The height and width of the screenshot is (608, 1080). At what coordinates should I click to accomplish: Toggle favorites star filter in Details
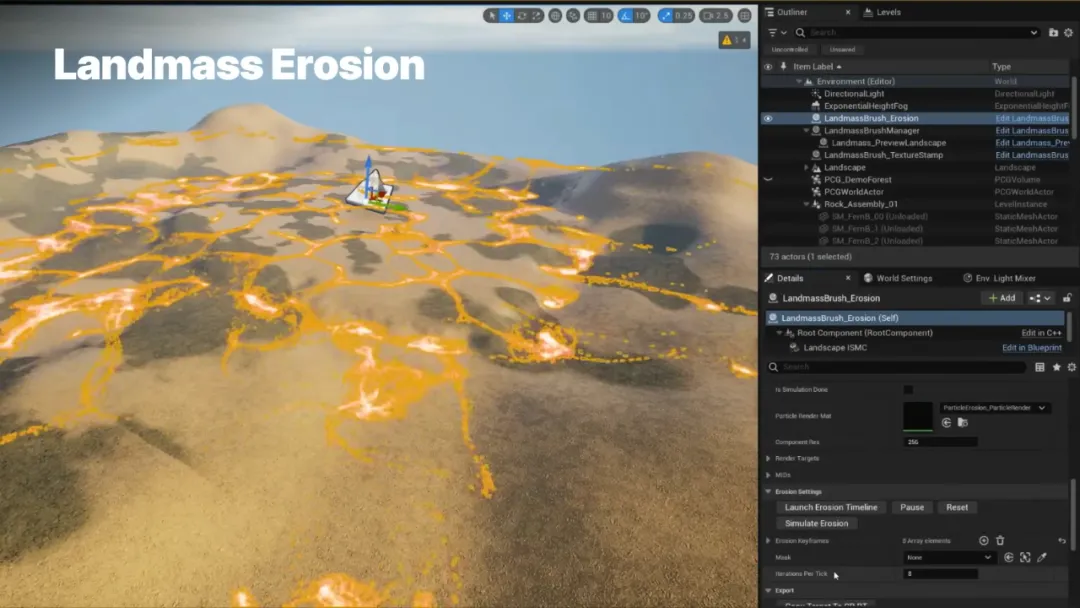(1056, 367)
